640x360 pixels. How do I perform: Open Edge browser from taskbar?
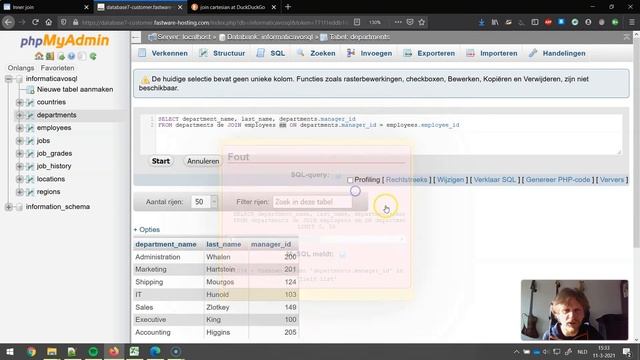tap(155, 351)
